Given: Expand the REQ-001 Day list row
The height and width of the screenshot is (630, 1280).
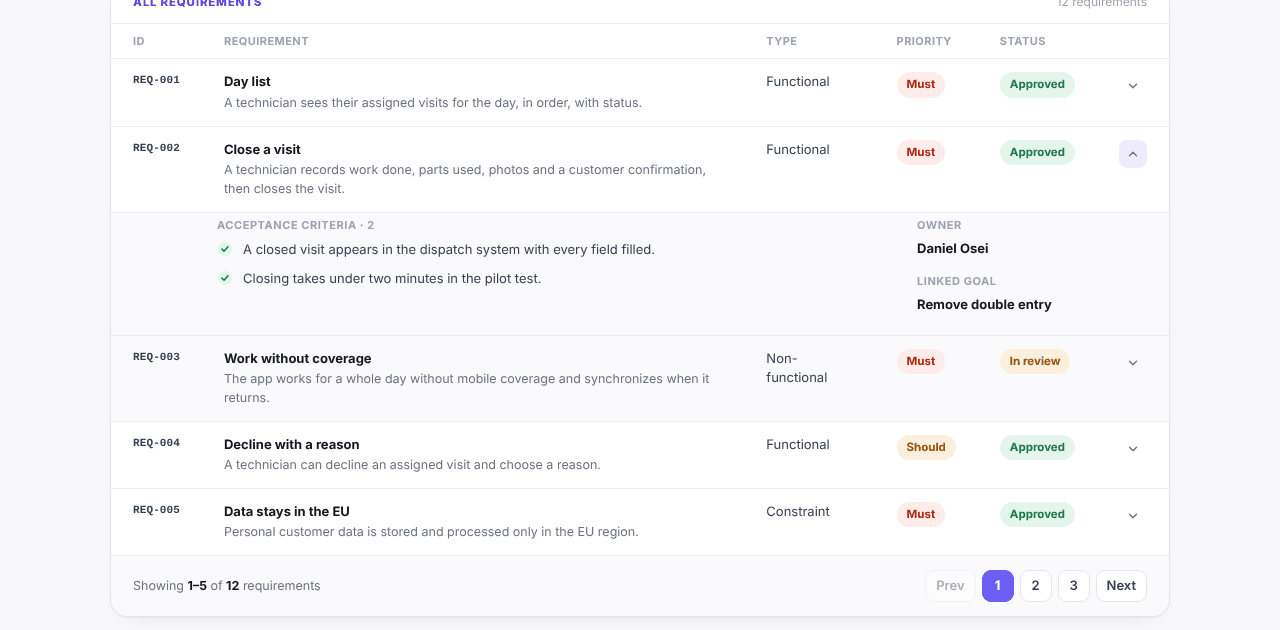Looking at the screenshot, I should tap(1133, 86).
